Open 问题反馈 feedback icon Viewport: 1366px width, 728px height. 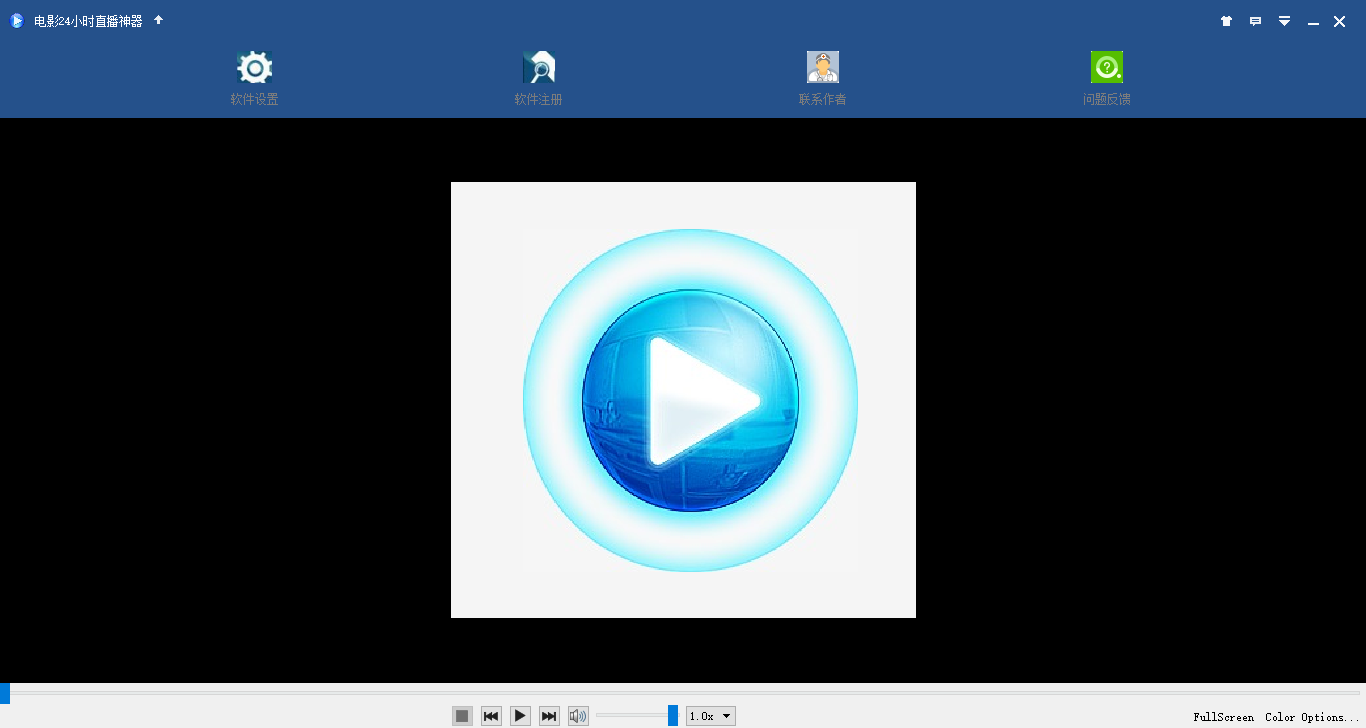tap(1106, 68)
